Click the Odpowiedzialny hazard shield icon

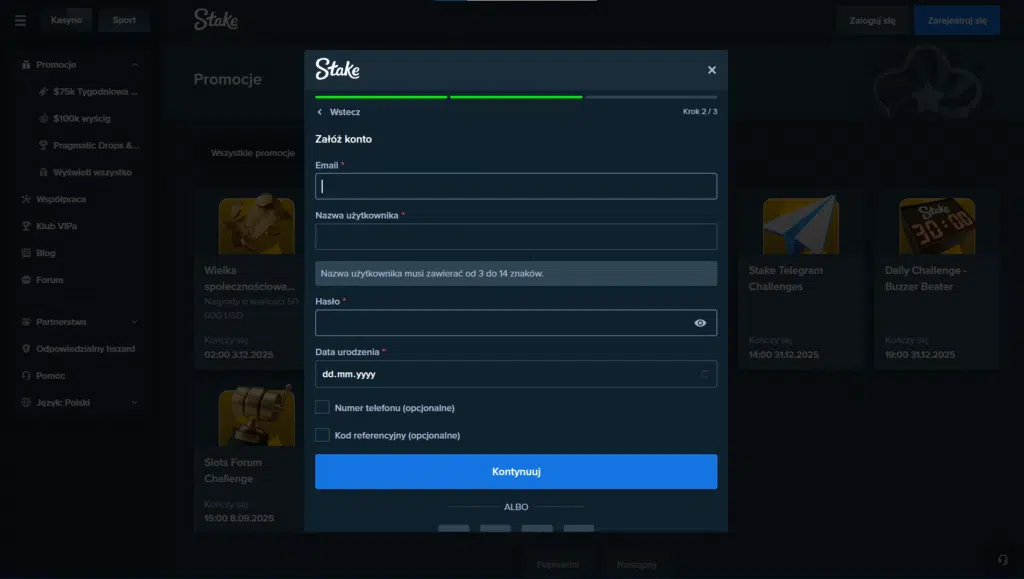pos(26,349)
